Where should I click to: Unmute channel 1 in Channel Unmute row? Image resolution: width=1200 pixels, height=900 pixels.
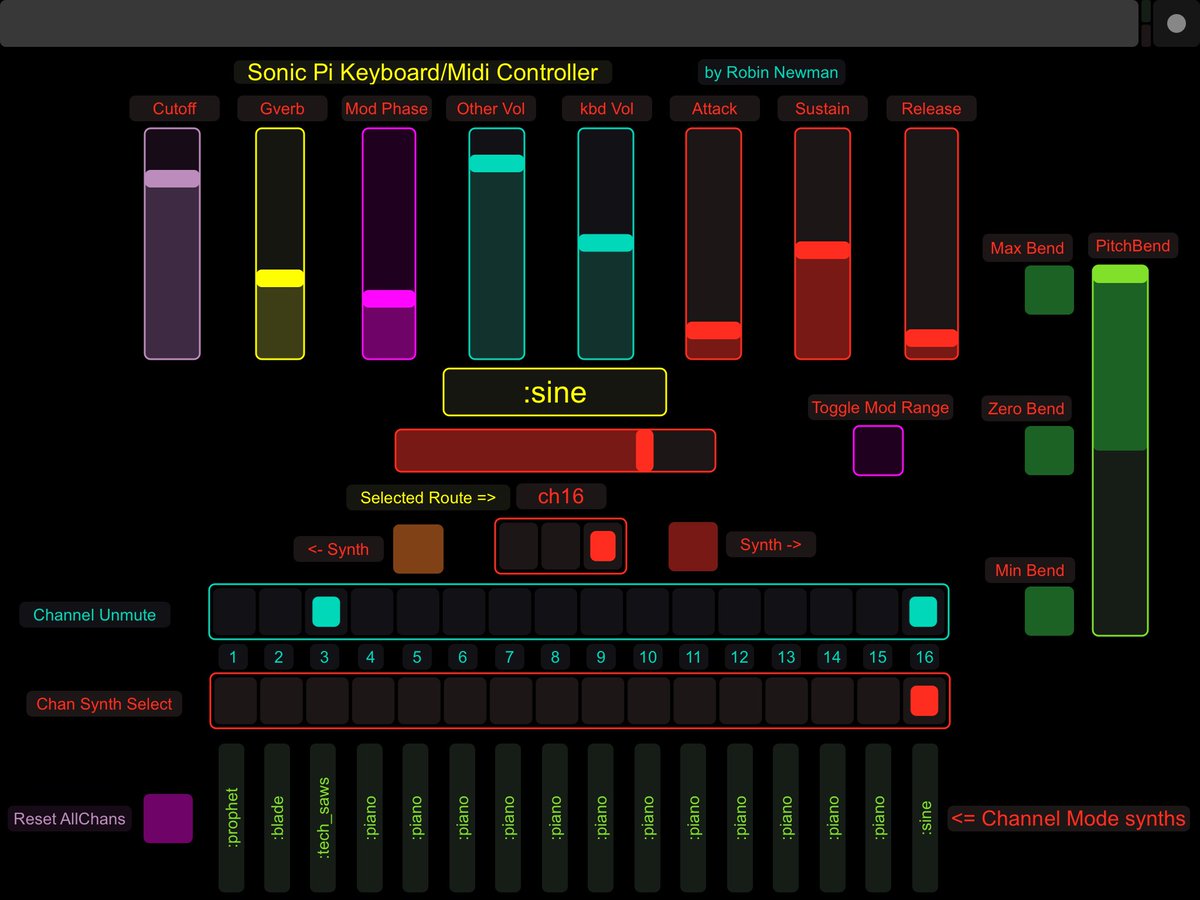(x=234, y=612)
